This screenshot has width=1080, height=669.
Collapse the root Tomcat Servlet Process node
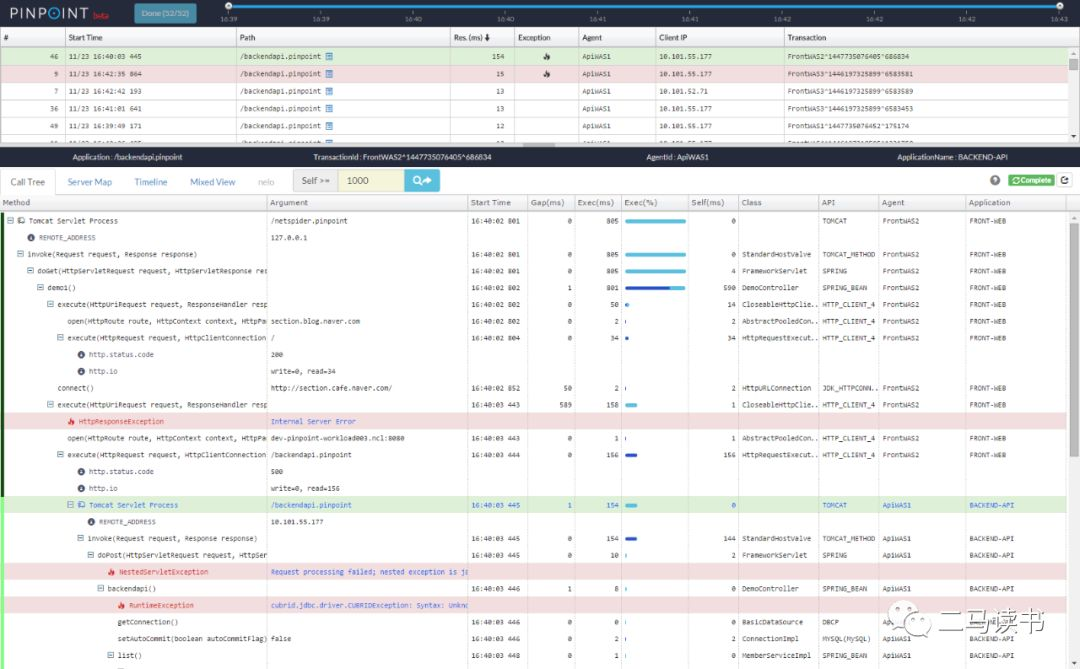[x=9, y=221]
